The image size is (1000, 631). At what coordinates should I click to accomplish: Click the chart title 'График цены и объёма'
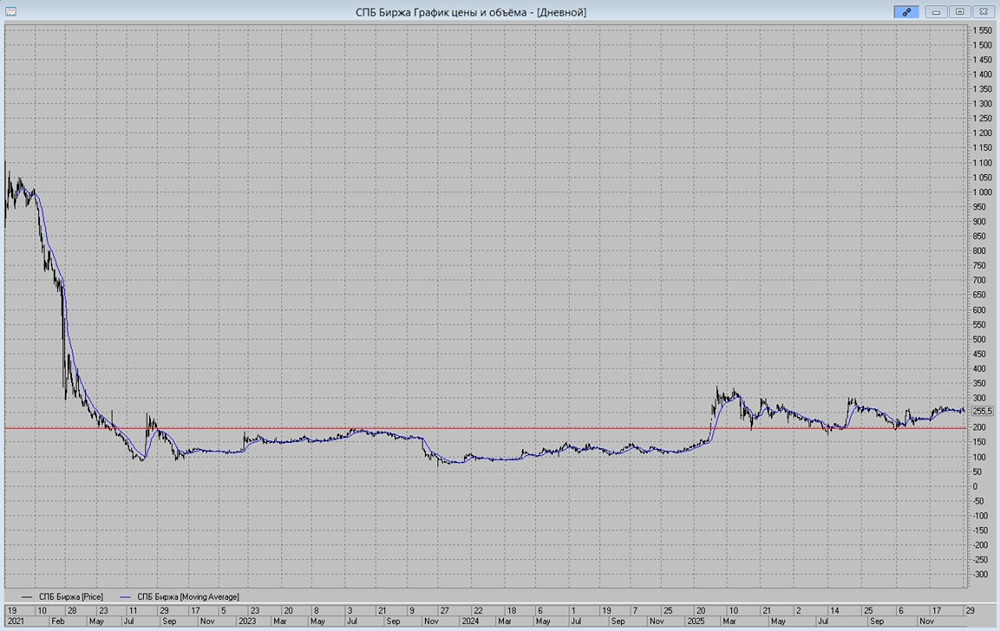(473, 12)
